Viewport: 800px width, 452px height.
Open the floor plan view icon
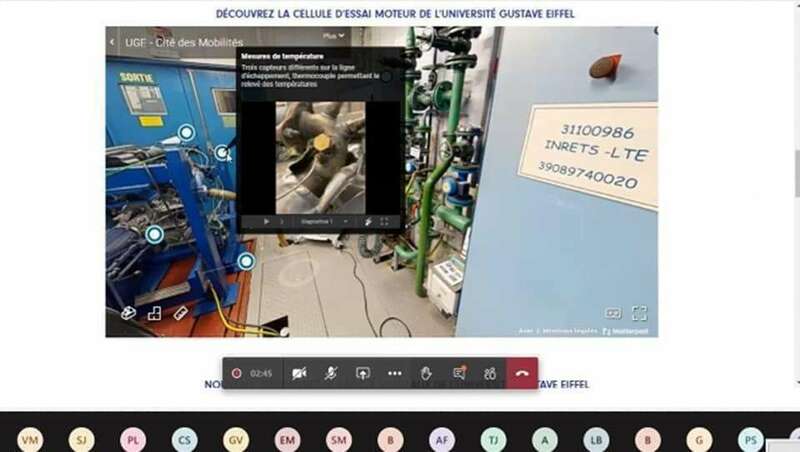tap(154, 313)
